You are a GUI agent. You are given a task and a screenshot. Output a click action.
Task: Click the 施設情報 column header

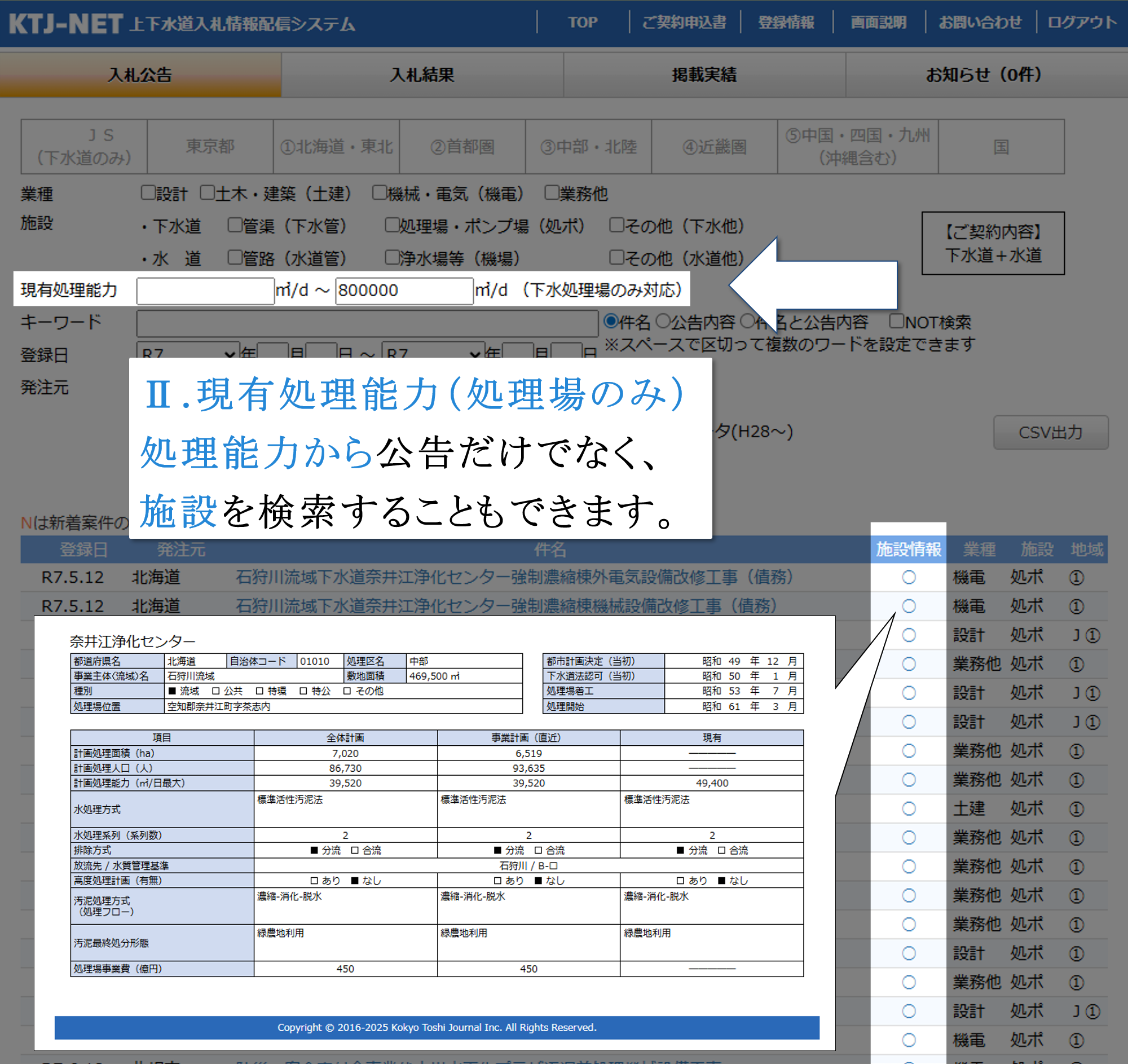908,549
